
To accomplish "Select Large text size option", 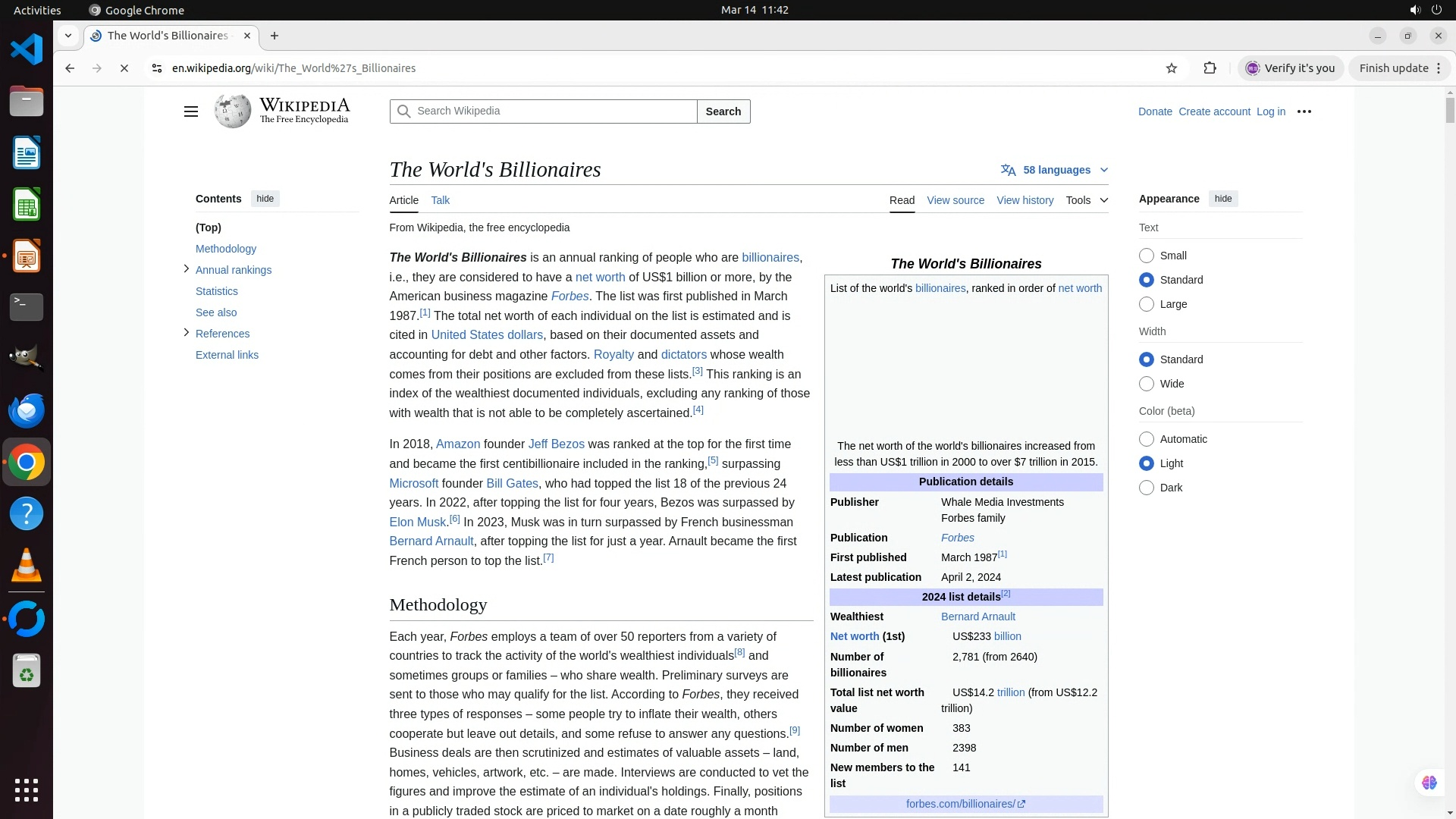I will pyautogui.click(x=1147, y=304).
